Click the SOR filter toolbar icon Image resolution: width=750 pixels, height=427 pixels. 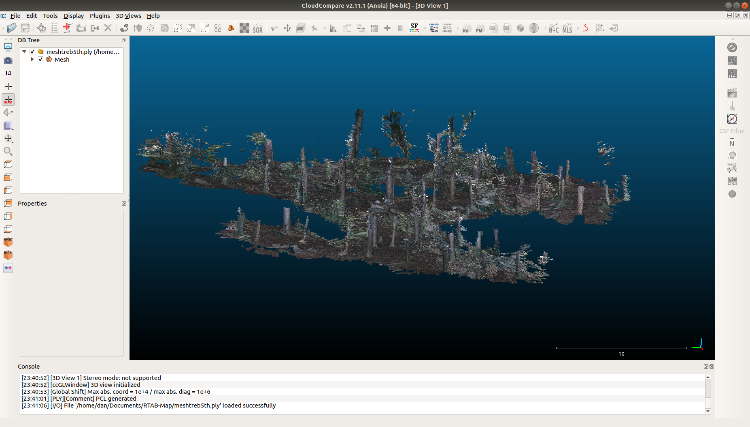point(257,28)
